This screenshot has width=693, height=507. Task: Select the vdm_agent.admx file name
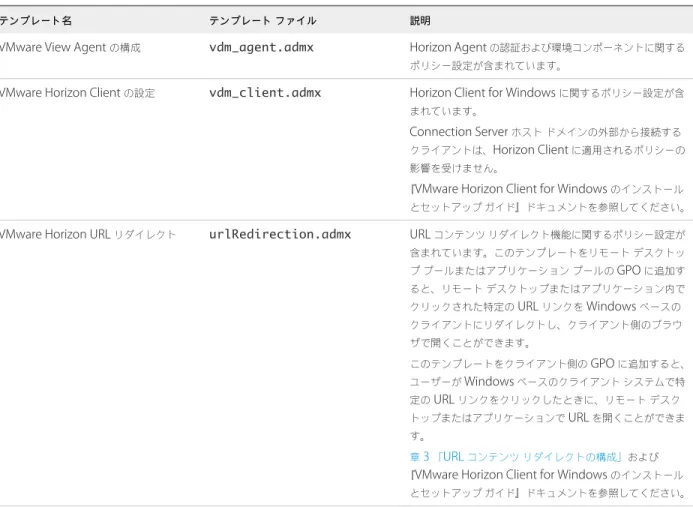pyautogui.click(x=261, y=47)
